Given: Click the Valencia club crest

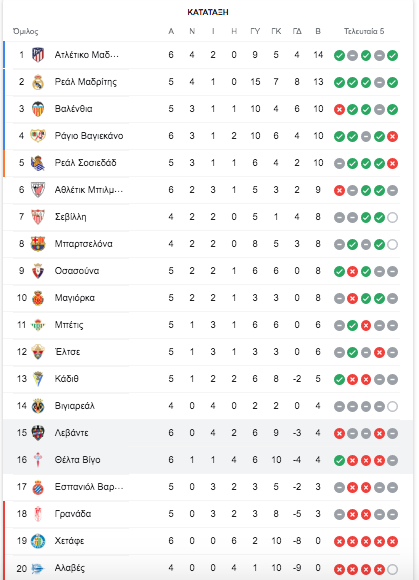Looking at the screenshot, I should click(x=38, y=109).
